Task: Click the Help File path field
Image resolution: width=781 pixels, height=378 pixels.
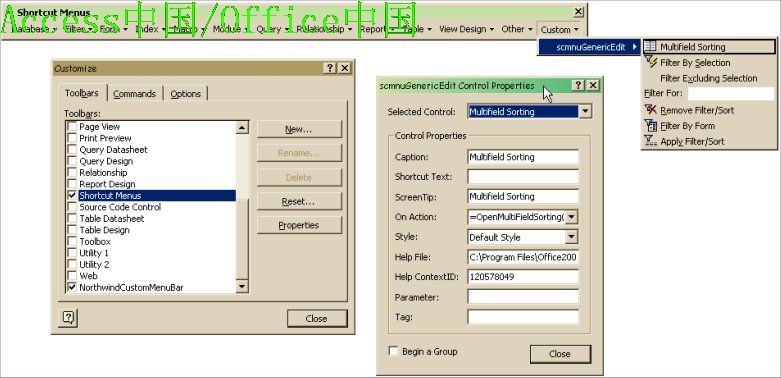Action: click(523, 257)
